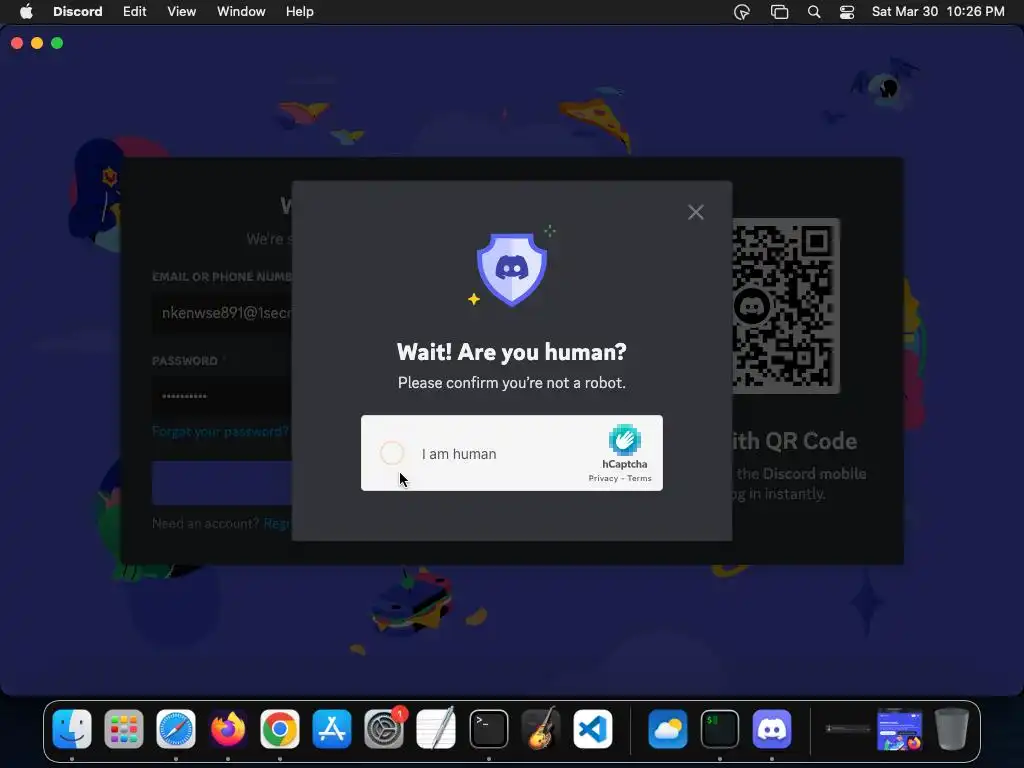Launch Firefox from the Dock
Image resolution: width=1024 pixels, height=768 pixels.
[x=228, y=729]
